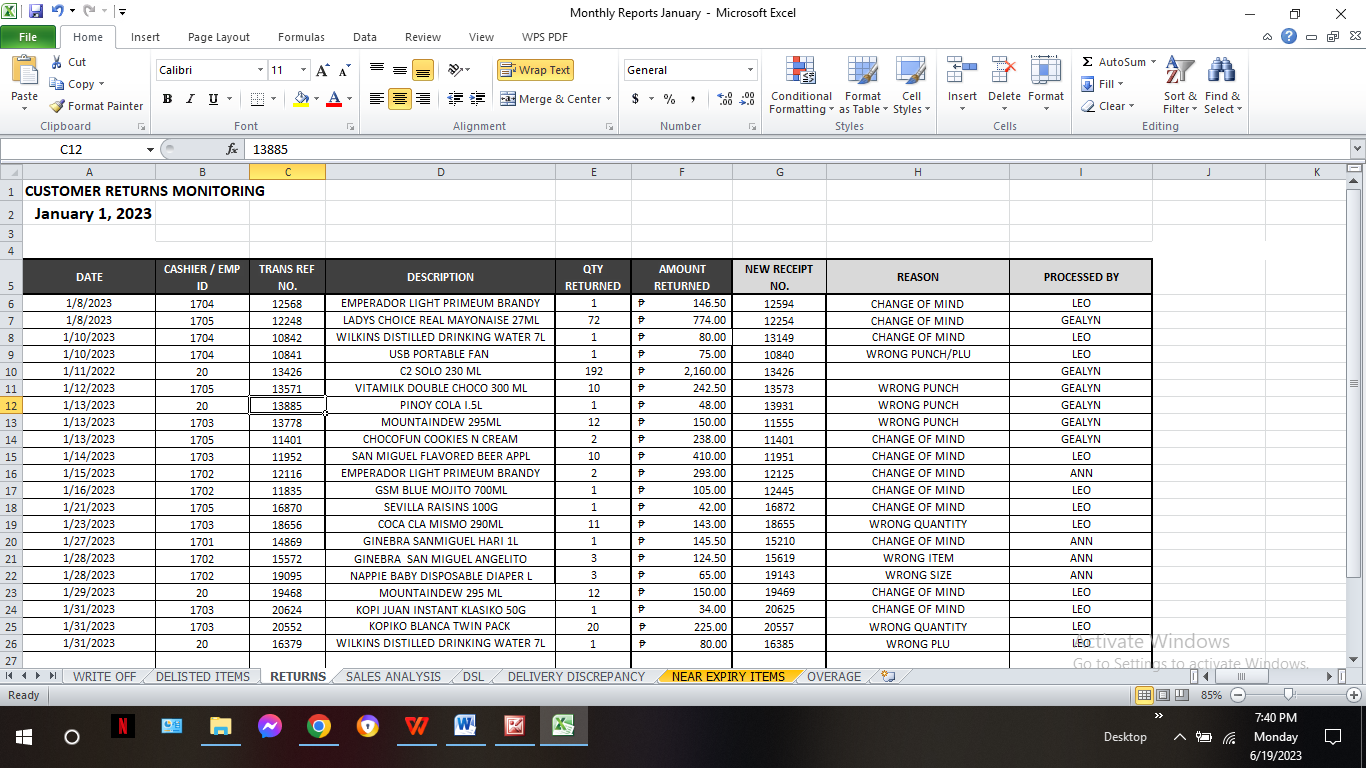The width and height of the screenshot is (1366, 768).
Task: Shrink font size with the small A
Action: pyautogui.click(x=344, y=71)
